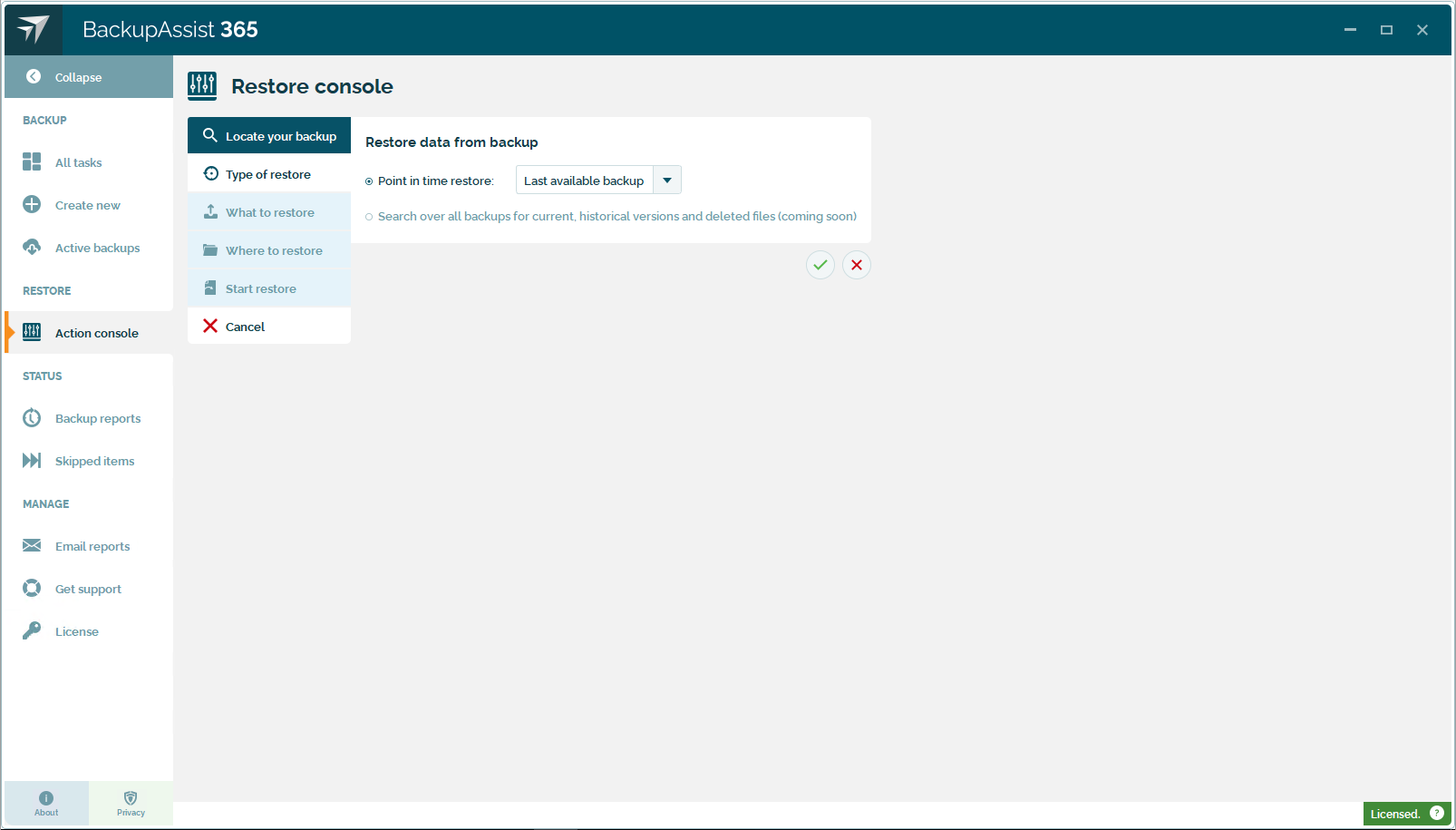1456x830 pixels.
Task: Click the Create new plus icon
Action: point(32,205)
